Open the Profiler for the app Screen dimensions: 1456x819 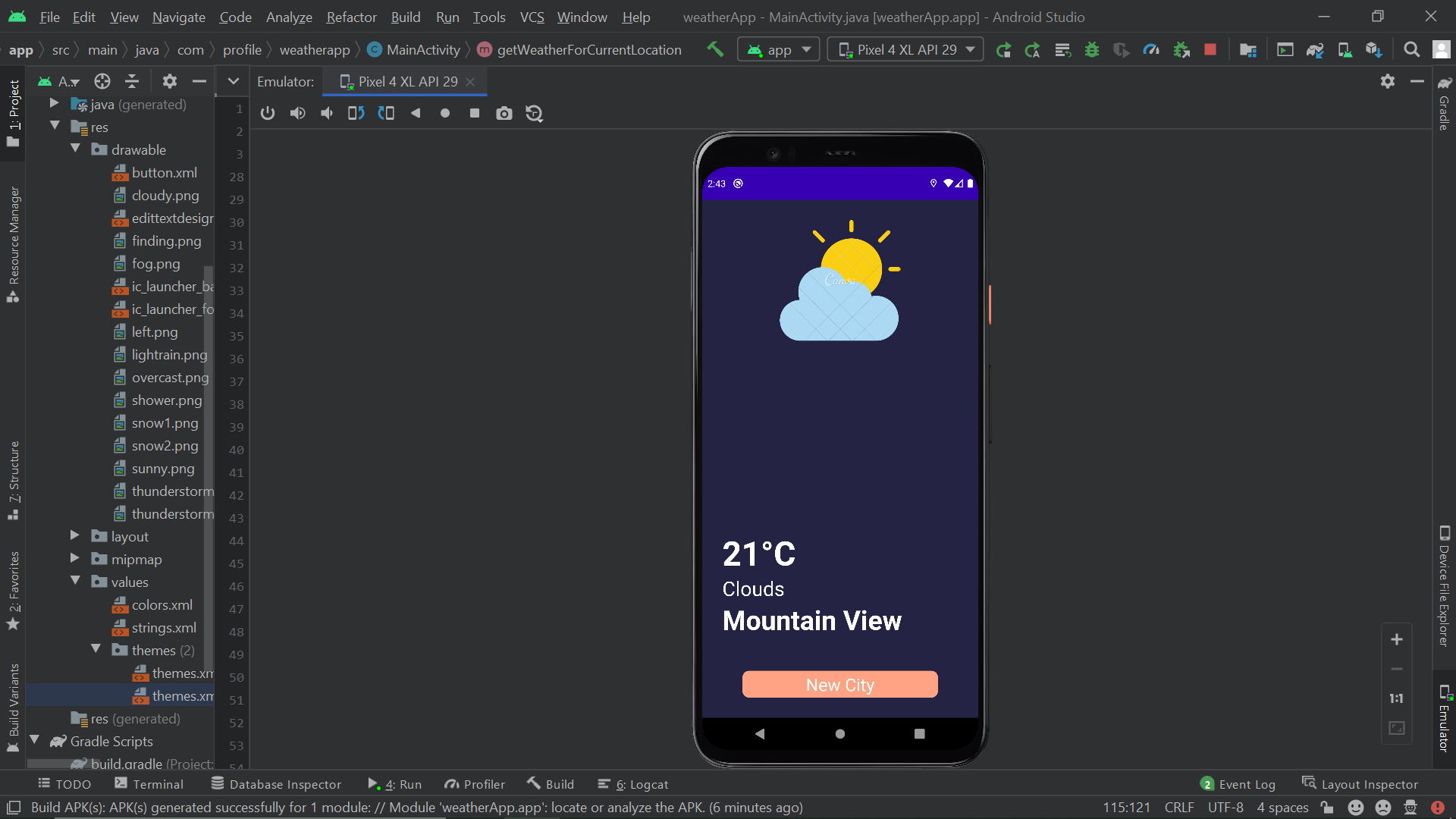[1151, 49]
